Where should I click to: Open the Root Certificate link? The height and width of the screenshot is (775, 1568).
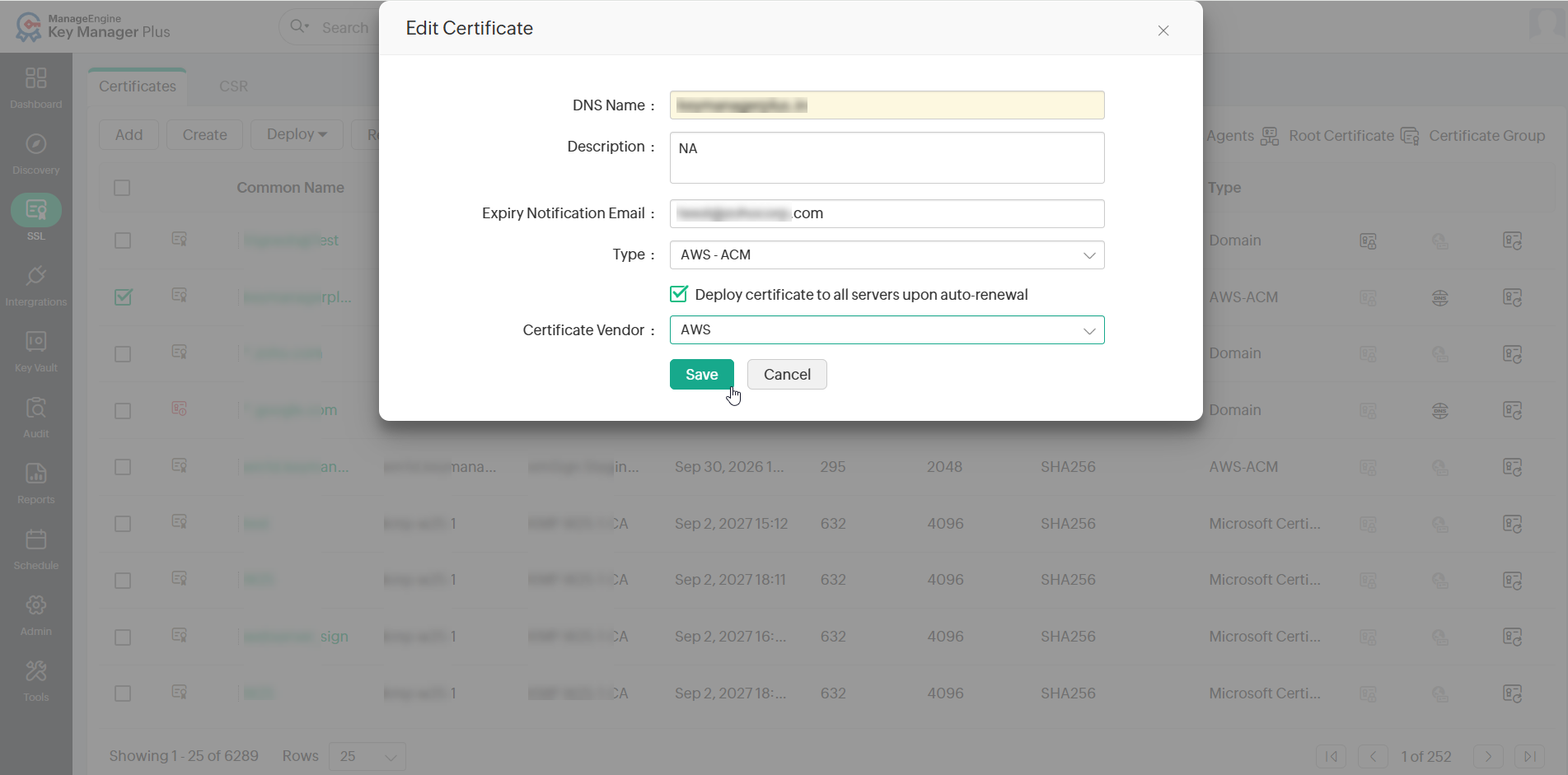[x=1341, y=136]
